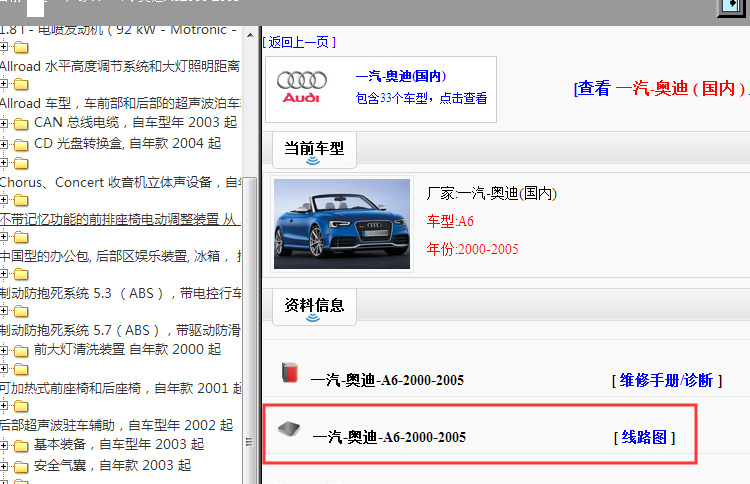Expand the 安全气囊 tree node
The image size is (750, 484).
point(4,466)
